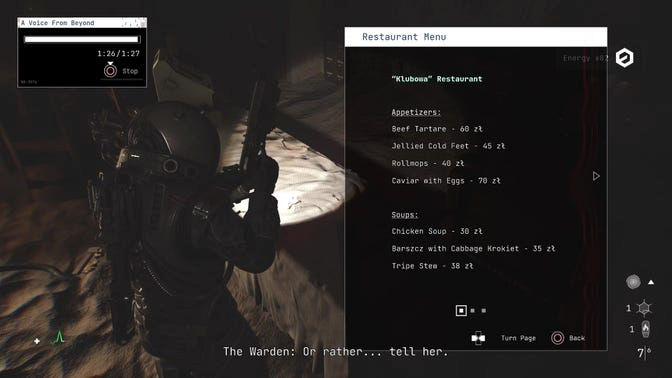Click the white health cross icon
Viewport: 672px width, 378px height.
tap(37, 341)
